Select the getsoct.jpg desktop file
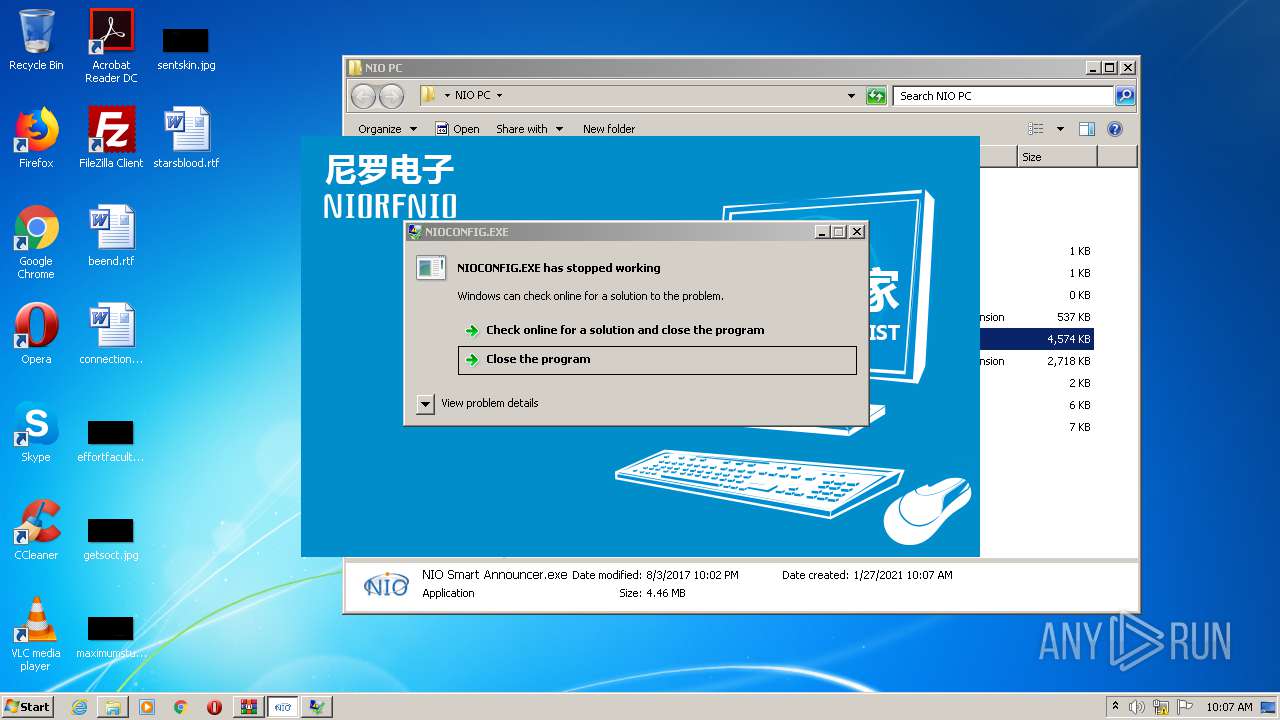The width and height of the screenshot is (1280, 720). pyautogui.click(x=111, y=539)
